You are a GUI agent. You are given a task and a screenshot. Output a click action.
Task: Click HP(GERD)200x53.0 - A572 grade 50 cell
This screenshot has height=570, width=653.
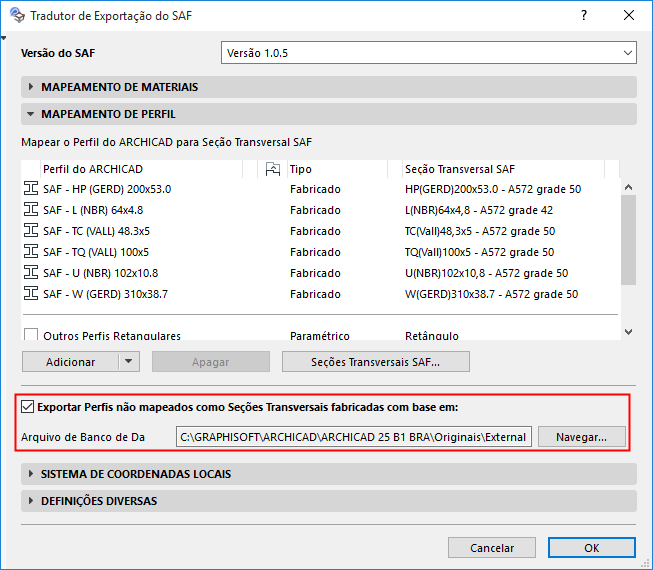(x=493, y=189)
